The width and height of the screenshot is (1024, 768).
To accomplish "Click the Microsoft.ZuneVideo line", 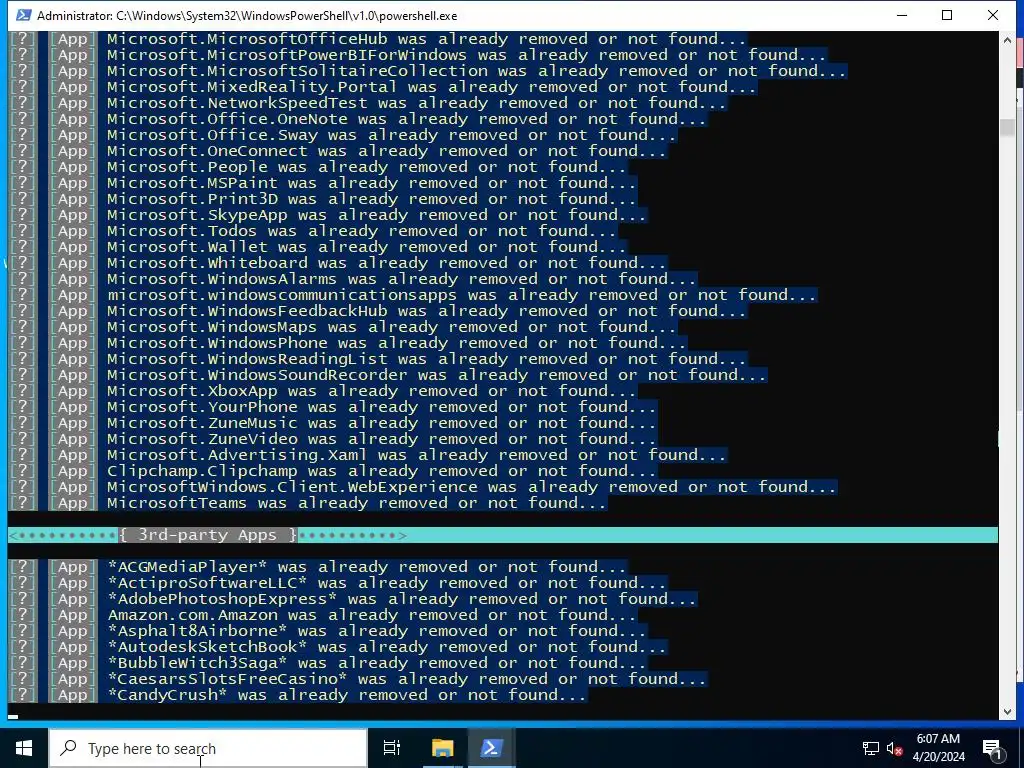I will 333,439.
